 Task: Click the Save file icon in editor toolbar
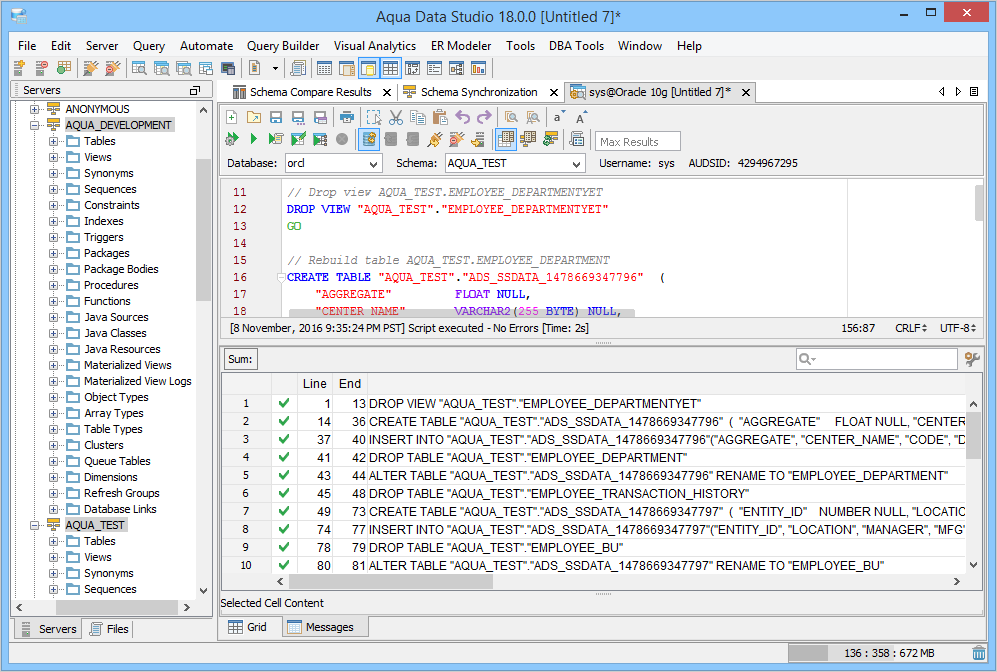[274, 117]
